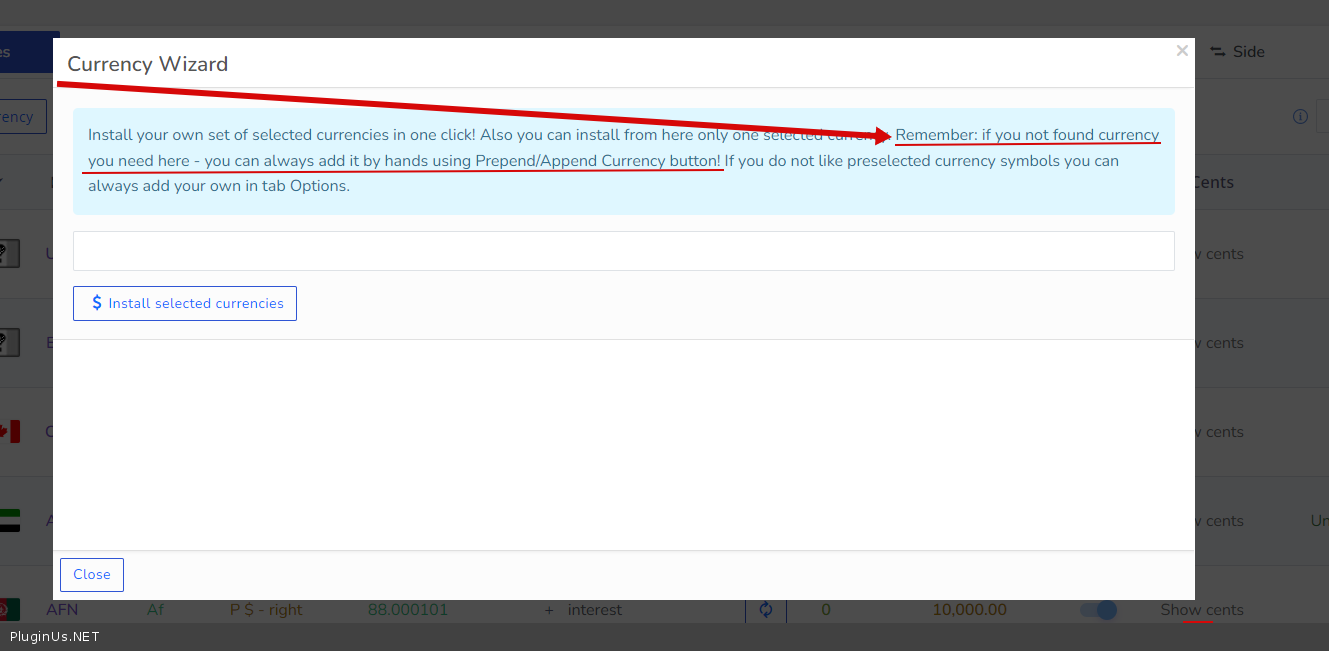The image size is (1329, 651).
Task: Close the Currency Wizard with X
Action: point(1182,51)
